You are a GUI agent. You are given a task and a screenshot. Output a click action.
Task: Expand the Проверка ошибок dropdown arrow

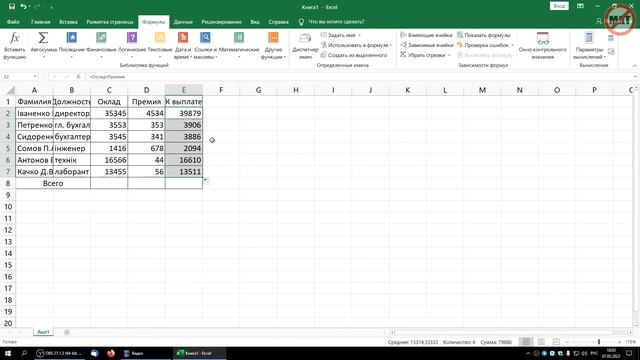[513, 45]
